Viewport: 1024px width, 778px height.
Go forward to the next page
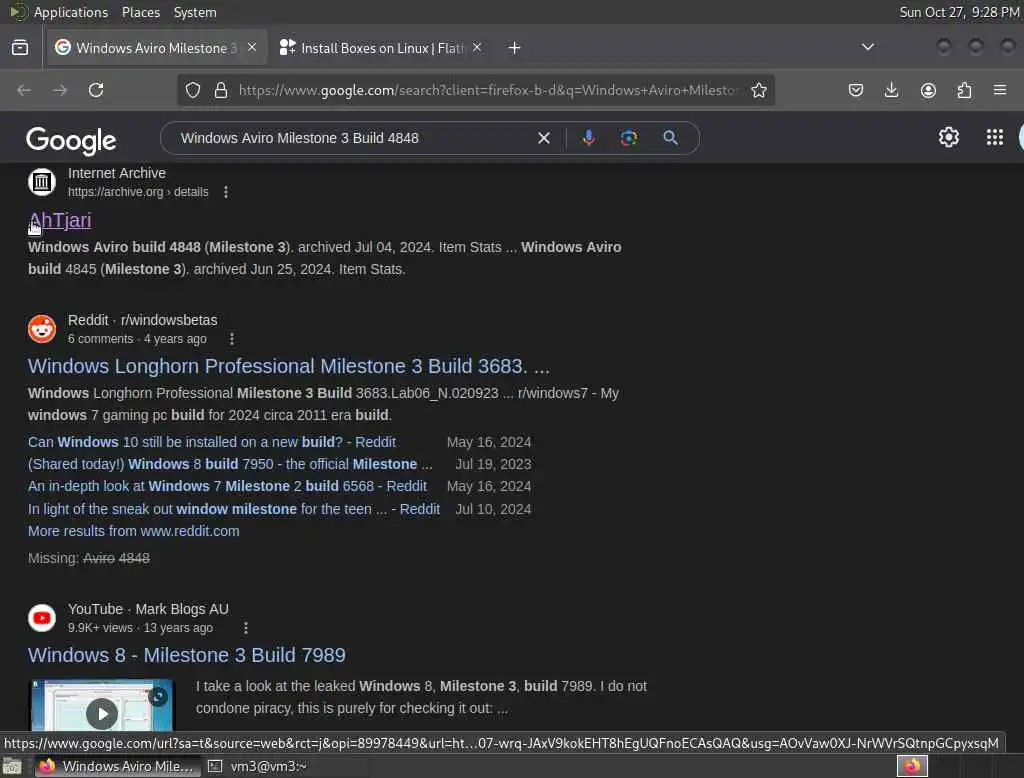click(60, 90)
